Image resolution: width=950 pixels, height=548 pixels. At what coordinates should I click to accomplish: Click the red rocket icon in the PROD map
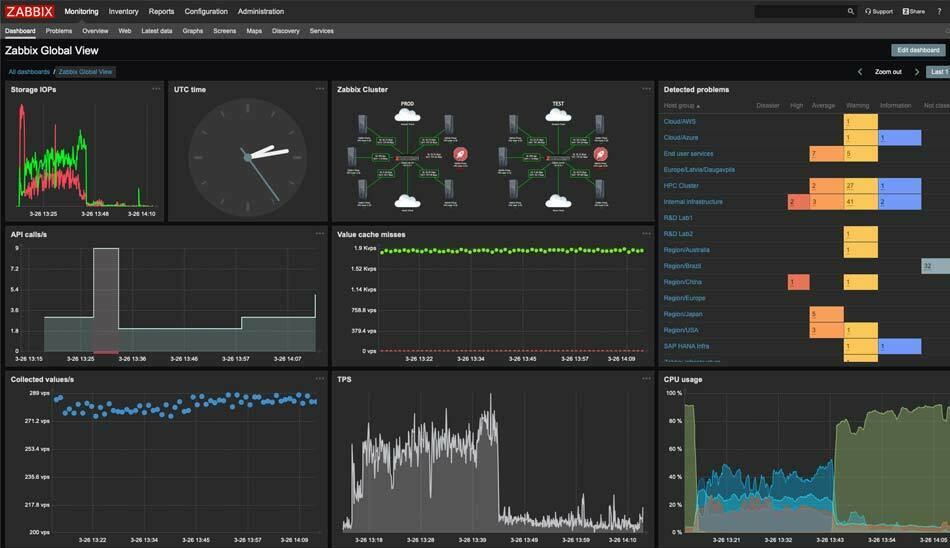[460, 154]
